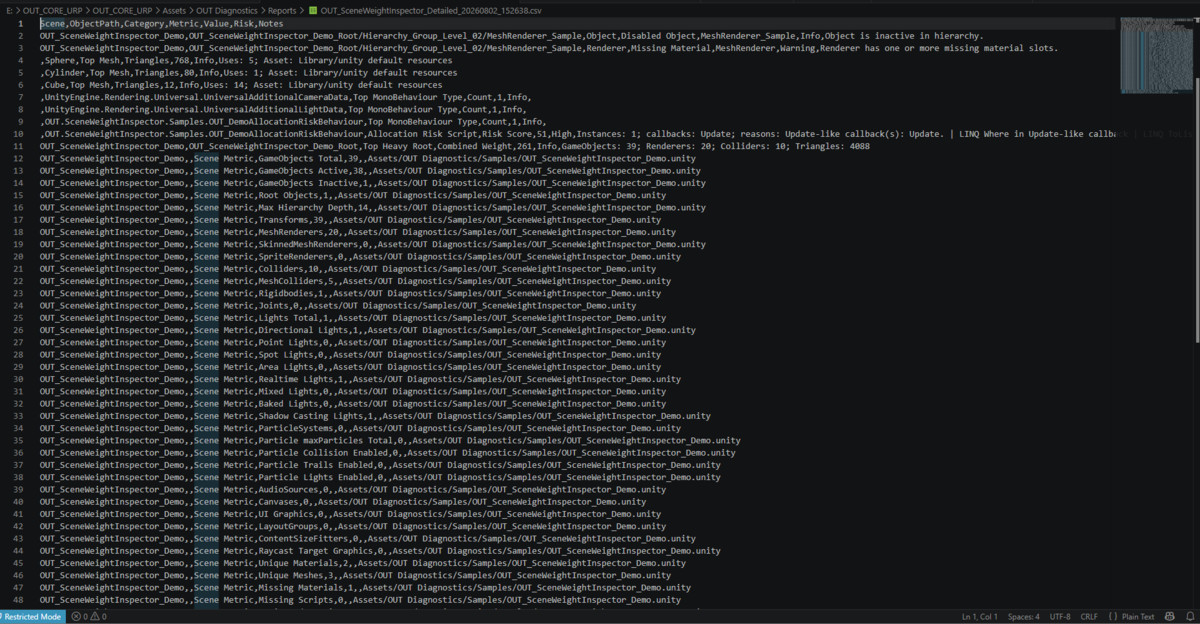Click the 'Joints,0' row
Image resolution: width=1200 pixels, height=624 pixels.
(338, 305)
